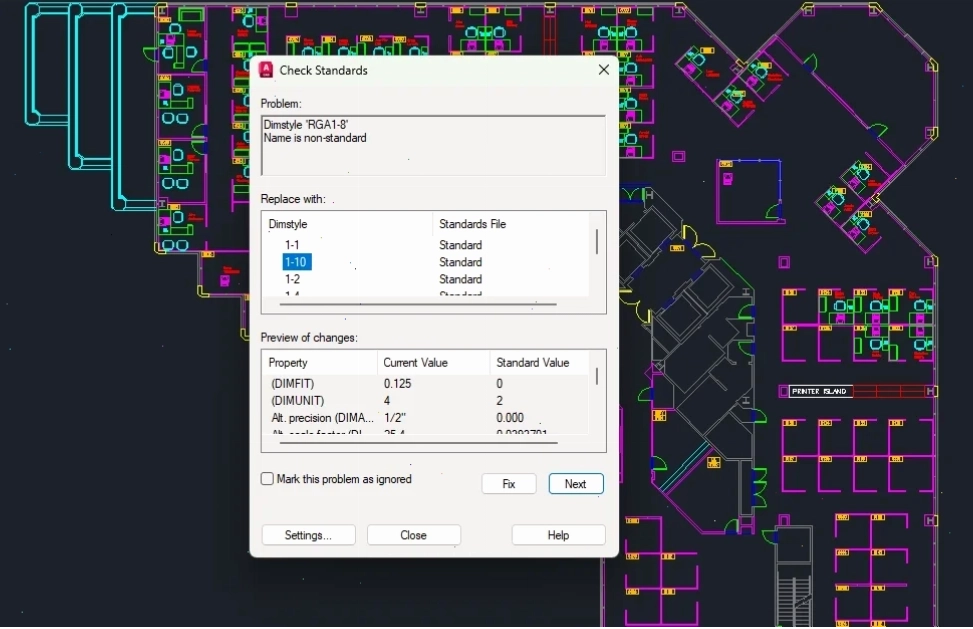The height and width of the screenshot is (629, 973).
Task: Click the Next button
Action: 576,484
